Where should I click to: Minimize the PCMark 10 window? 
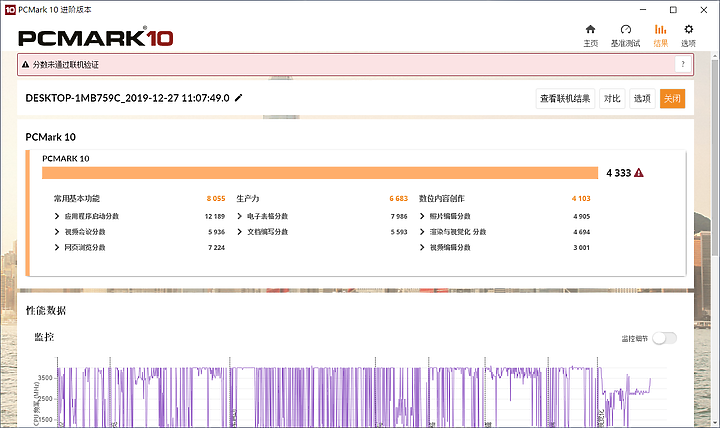tap(643, 10)
